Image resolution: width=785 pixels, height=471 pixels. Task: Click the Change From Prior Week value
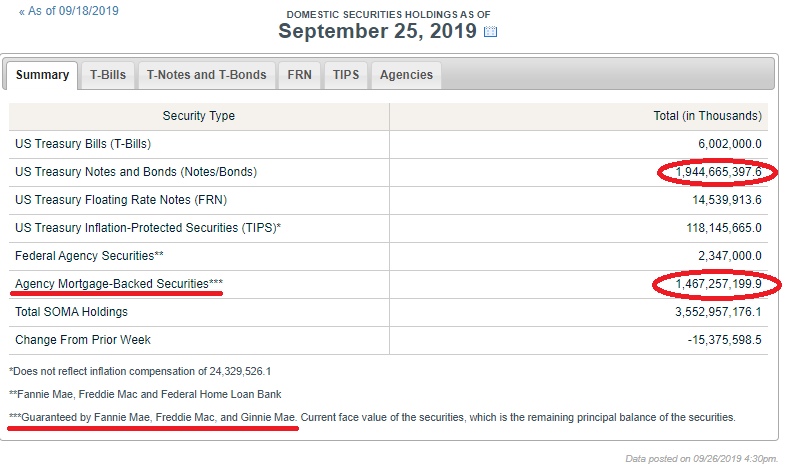pos(724,340)
